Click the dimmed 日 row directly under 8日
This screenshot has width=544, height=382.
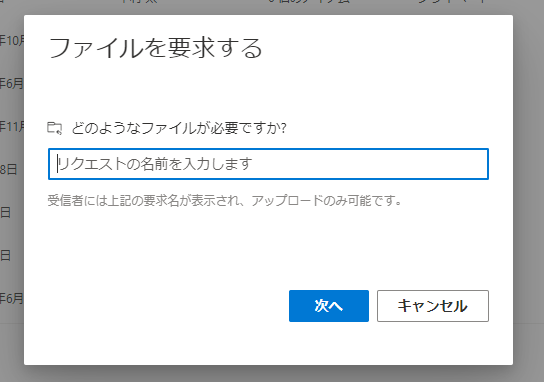pyautogui.click(x=6, y=212)
